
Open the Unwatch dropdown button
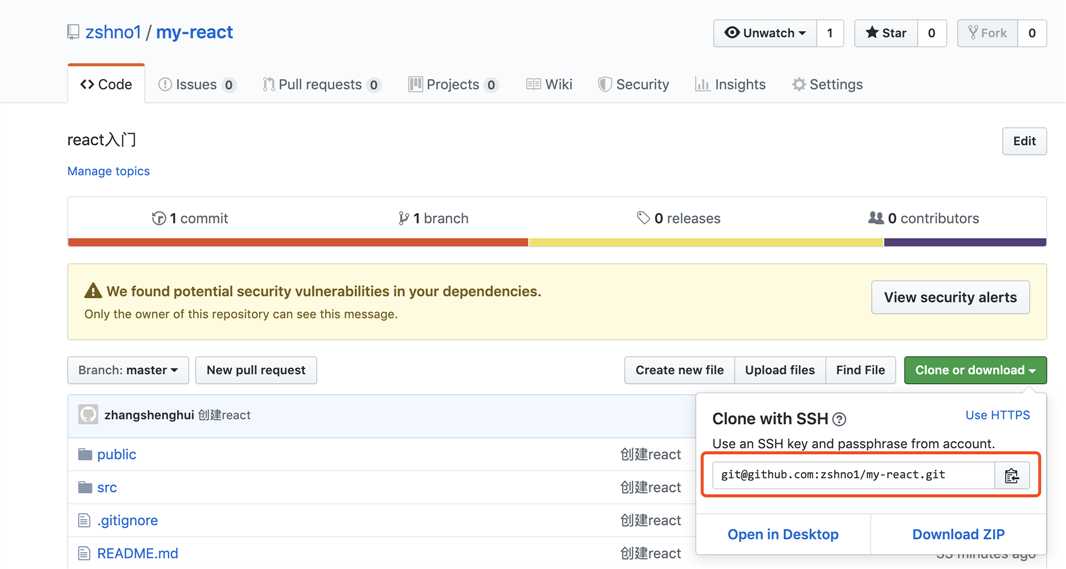click(x=765, y=33)
